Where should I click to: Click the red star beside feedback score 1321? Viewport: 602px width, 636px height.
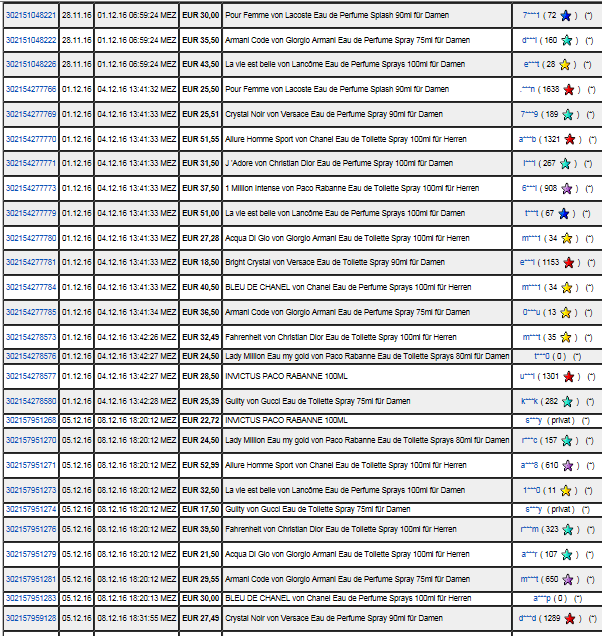pos(570,140)
